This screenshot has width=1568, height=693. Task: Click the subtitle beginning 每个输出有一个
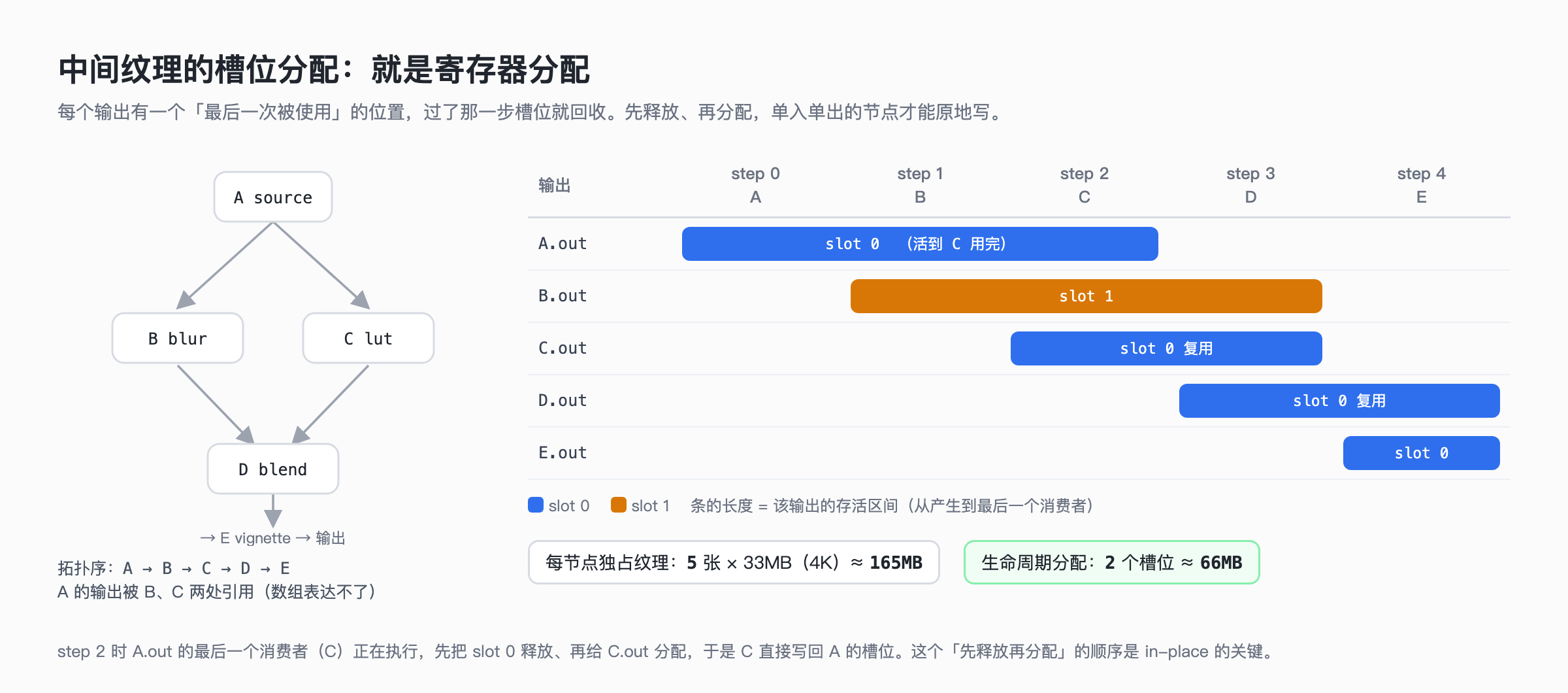531,112
